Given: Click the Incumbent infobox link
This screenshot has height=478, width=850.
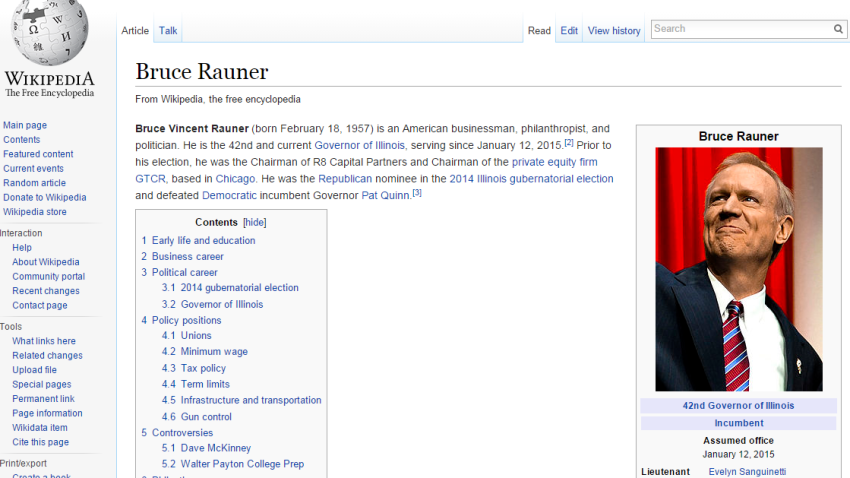Looking at the screenshot, I should [738, 423].
